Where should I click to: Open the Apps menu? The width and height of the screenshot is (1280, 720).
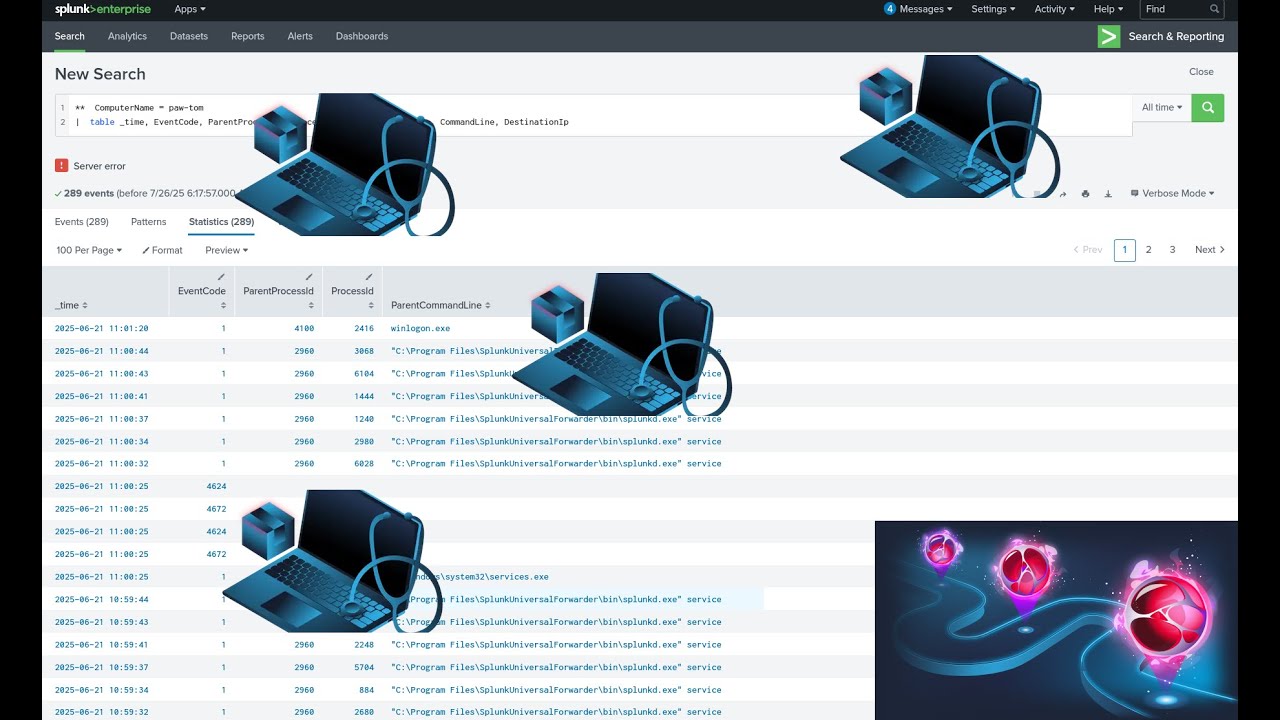tap(190, 9)
